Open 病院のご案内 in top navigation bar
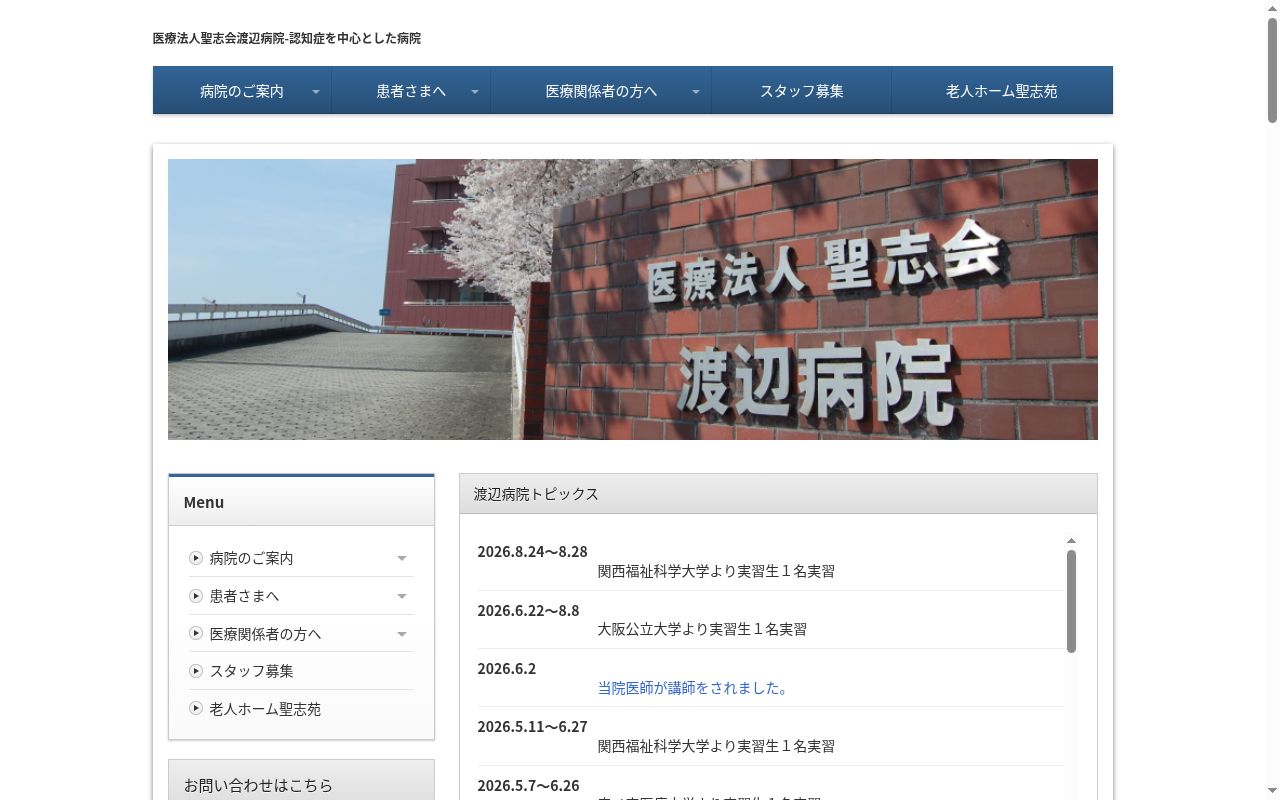The width and height of the screenshot is (1280, 800). [x=241, y=91]
